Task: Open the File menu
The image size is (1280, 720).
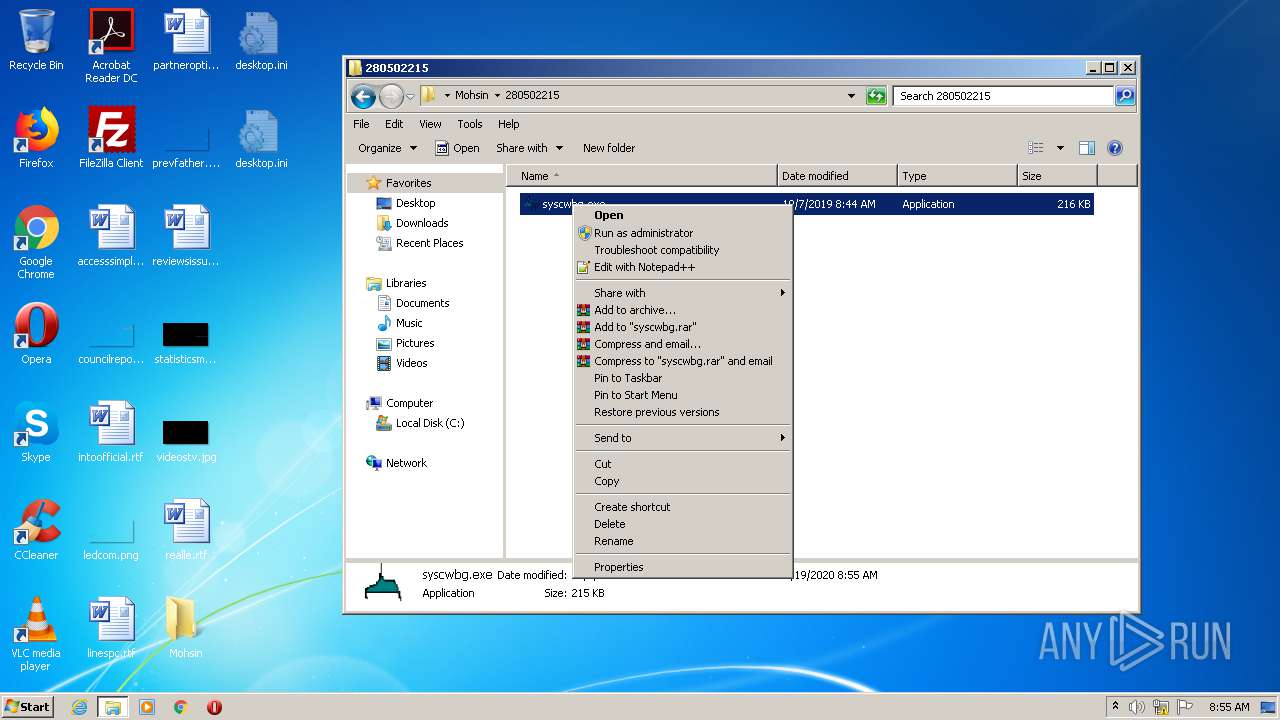Action: point(361,124)
